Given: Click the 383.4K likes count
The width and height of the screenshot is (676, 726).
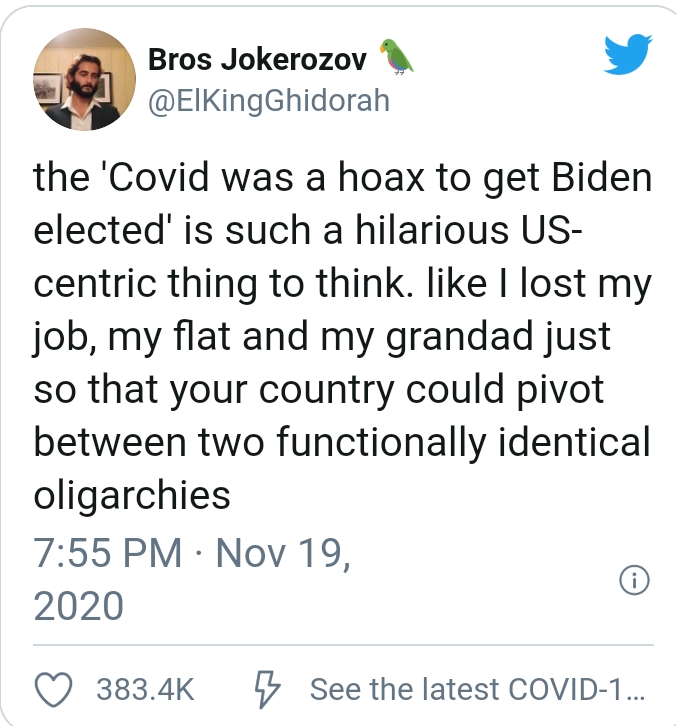Looking at the screenshot, I should (145, 689).
